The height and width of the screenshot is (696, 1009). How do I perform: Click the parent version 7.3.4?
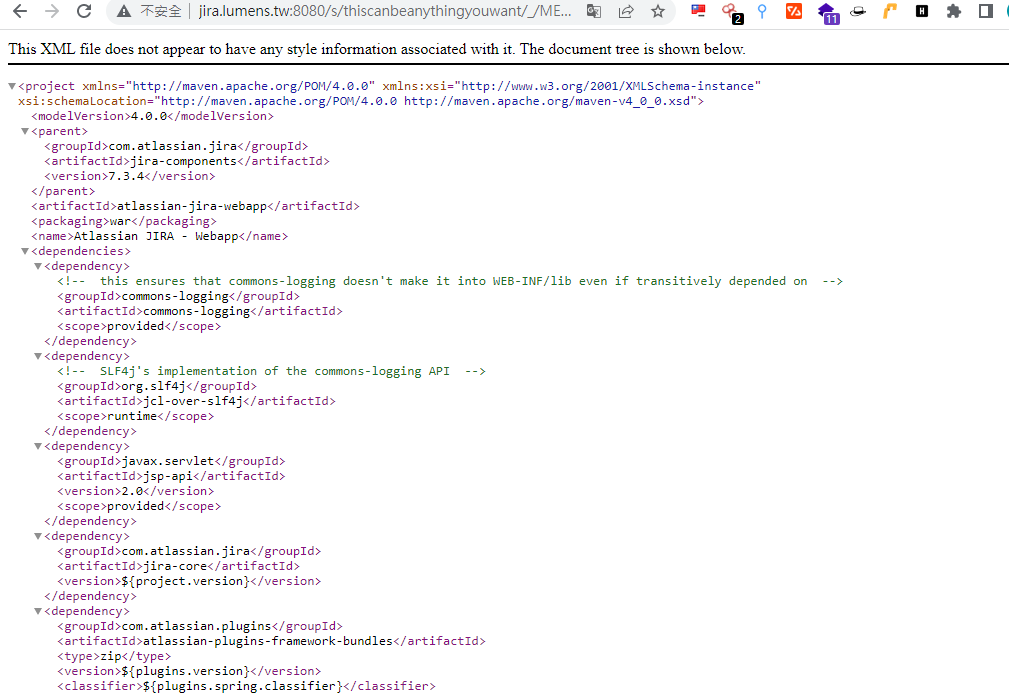click(x=126, y=176)
